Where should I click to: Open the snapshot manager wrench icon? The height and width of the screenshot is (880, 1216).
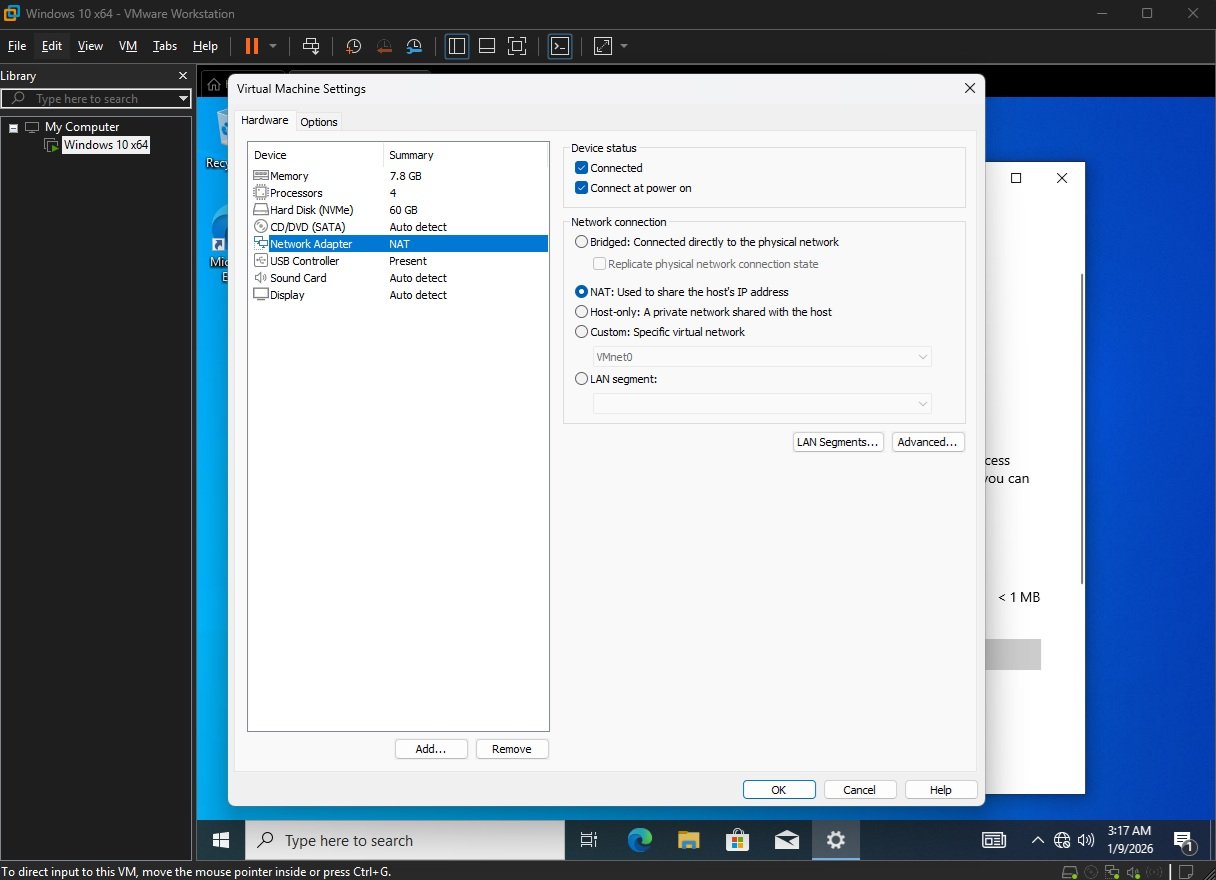(415, 46)
